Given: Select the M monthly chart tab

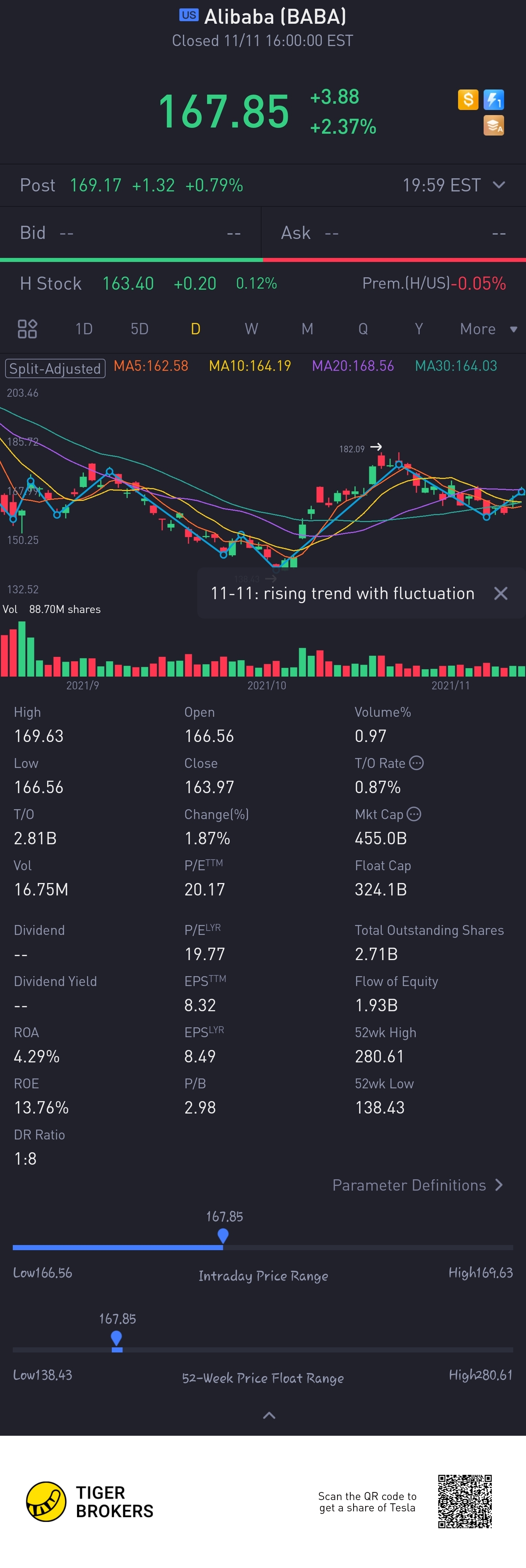Looking at the screenshot, I should tap(308, 329).
